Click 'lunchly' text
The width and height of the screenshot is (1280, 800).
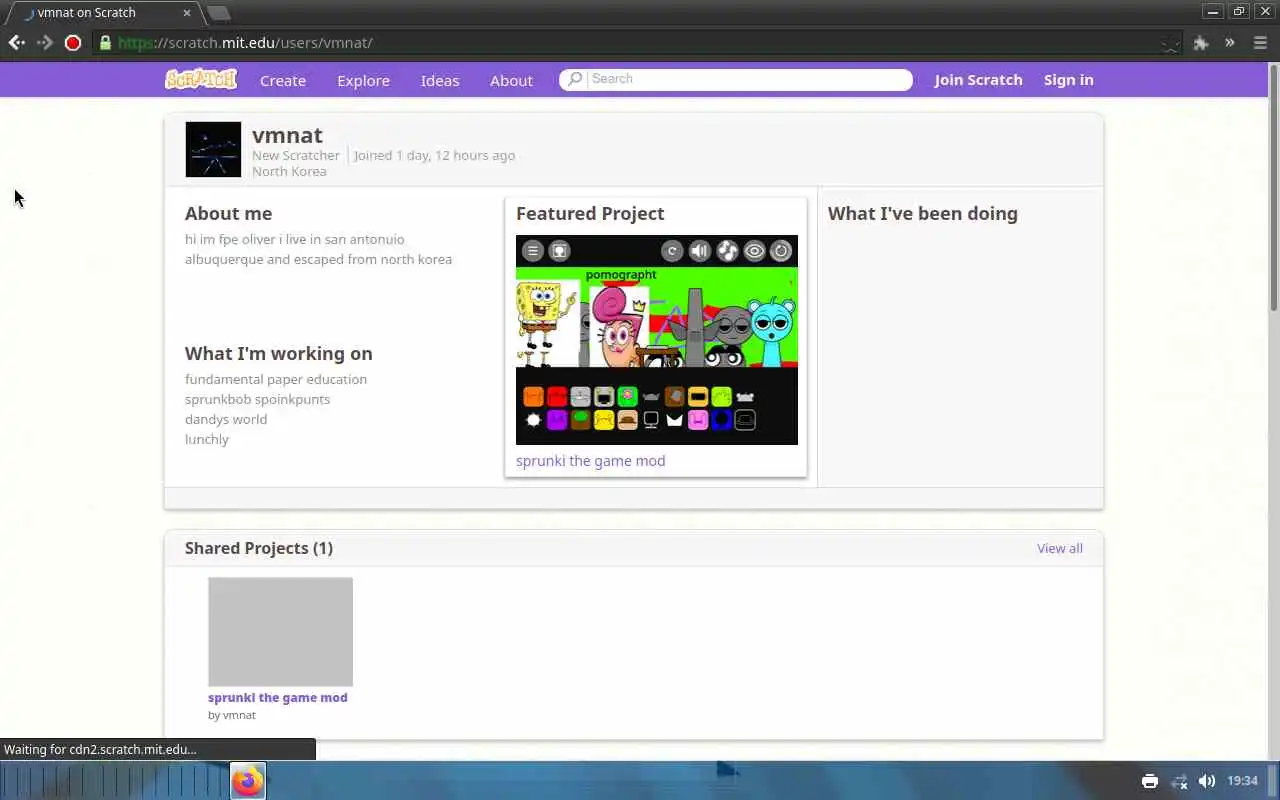pos(207,439)
